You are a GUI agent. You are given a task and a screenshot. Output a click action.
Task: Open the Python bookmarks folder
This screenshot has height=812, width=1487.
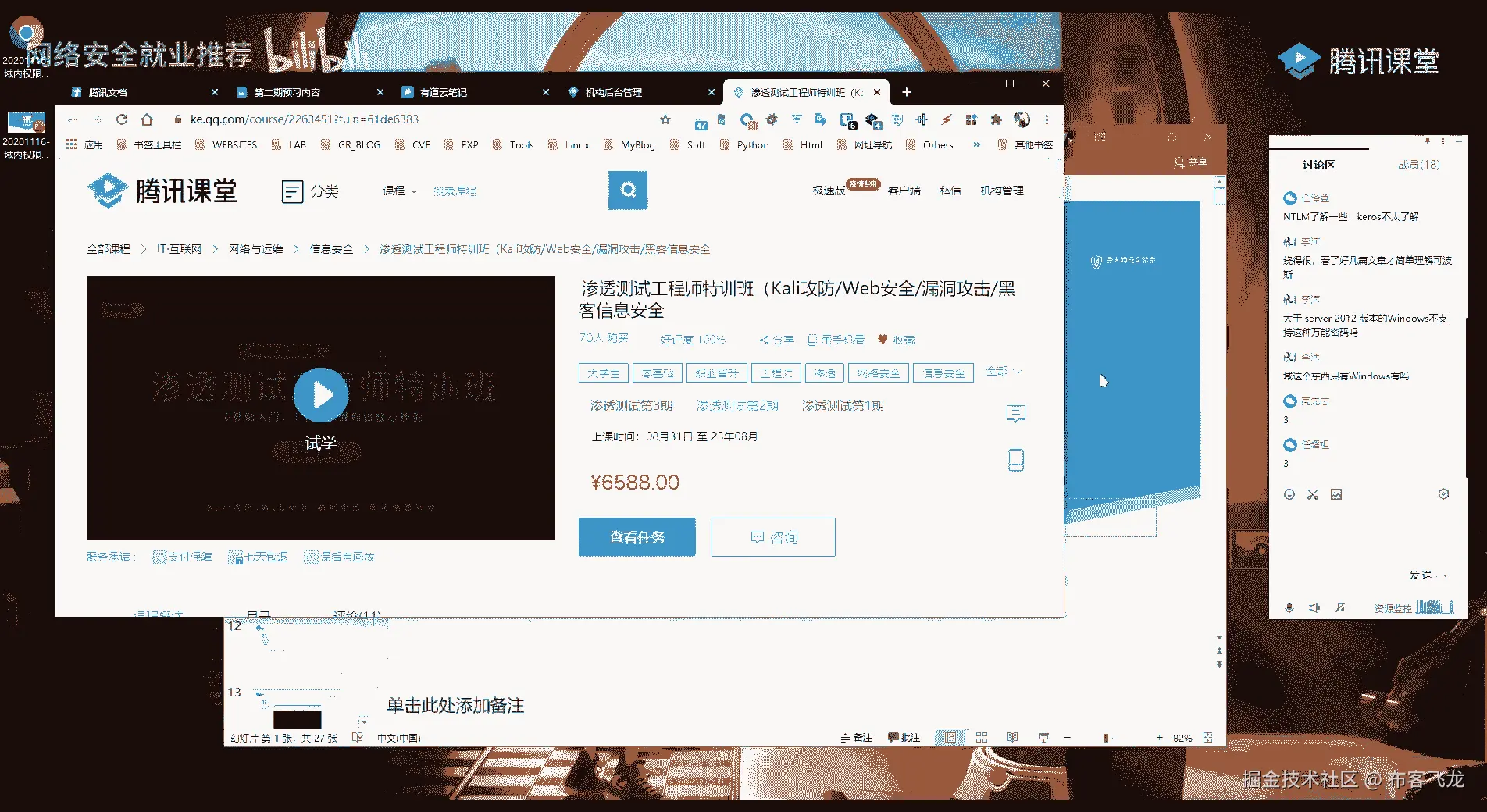[x=744, y=144]
